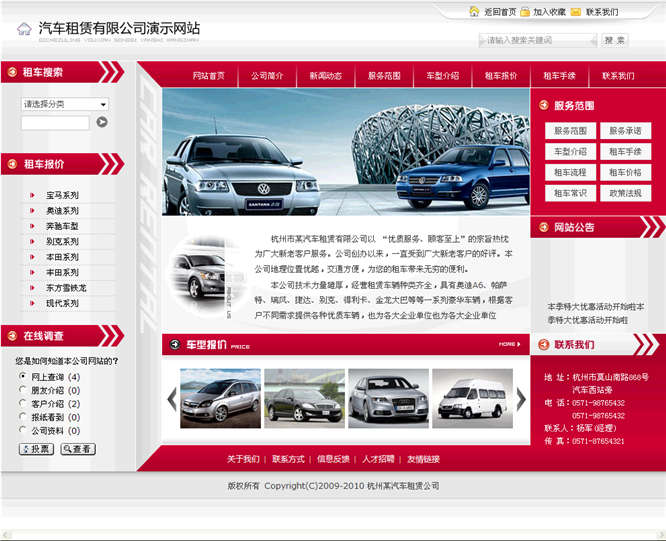666x541 pixels.
Task: Click the right carousel arrow in 车型报价
Action: click(520, 399)
